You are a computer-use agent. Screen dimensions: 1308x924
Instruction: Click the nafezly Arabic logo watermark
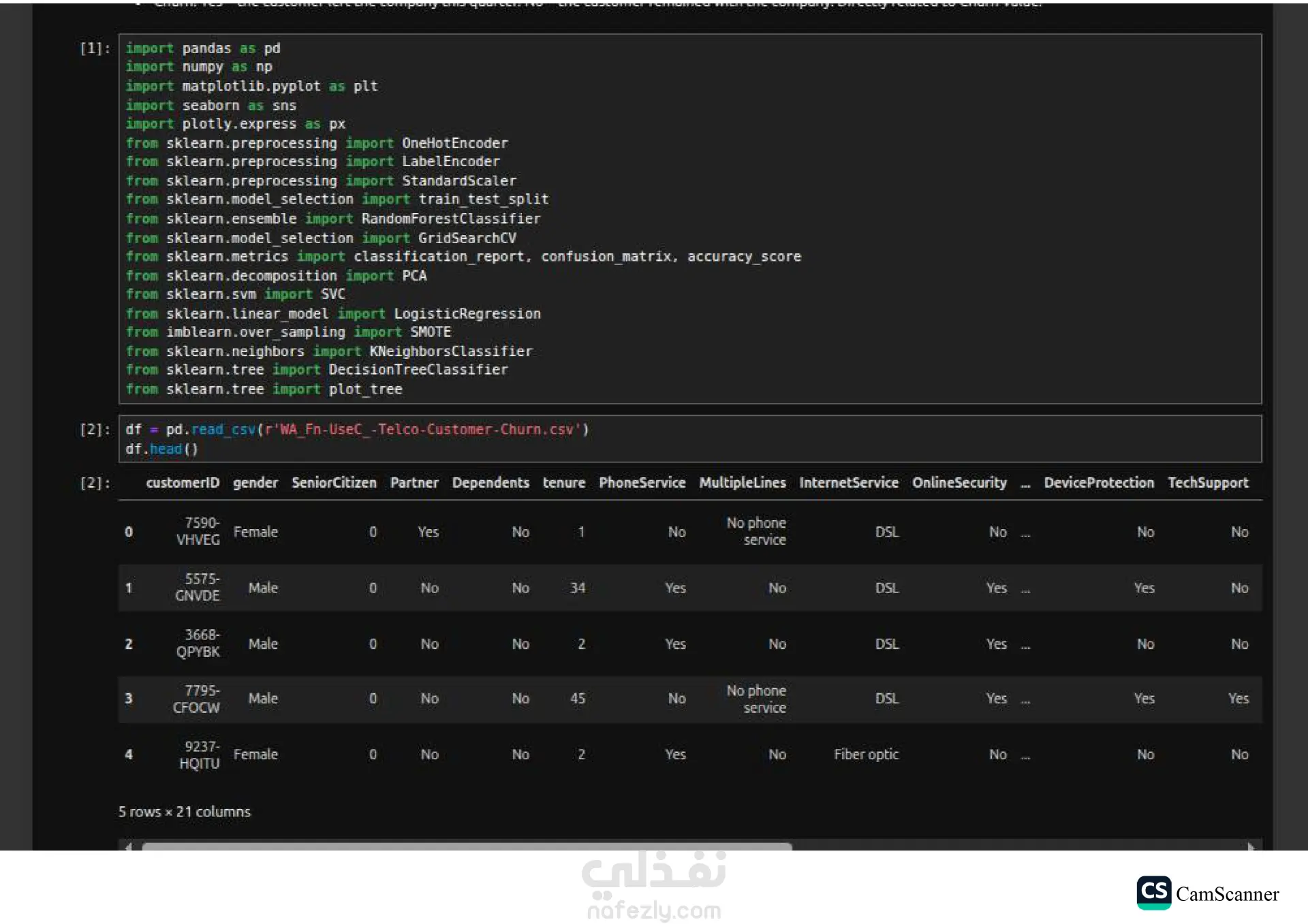[654, 873]
